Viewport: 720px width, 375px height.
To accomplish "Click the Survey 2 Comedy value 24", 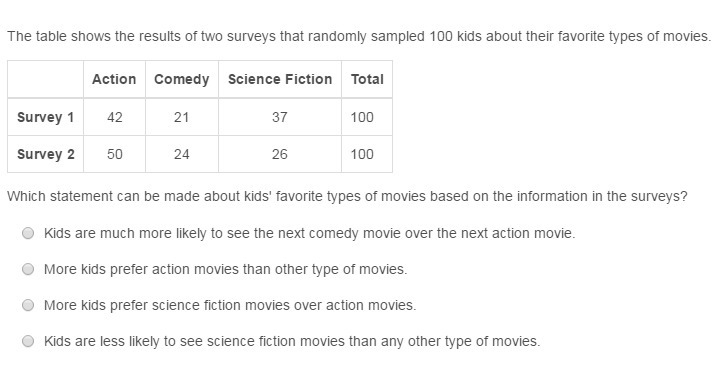I will (181, 154).
